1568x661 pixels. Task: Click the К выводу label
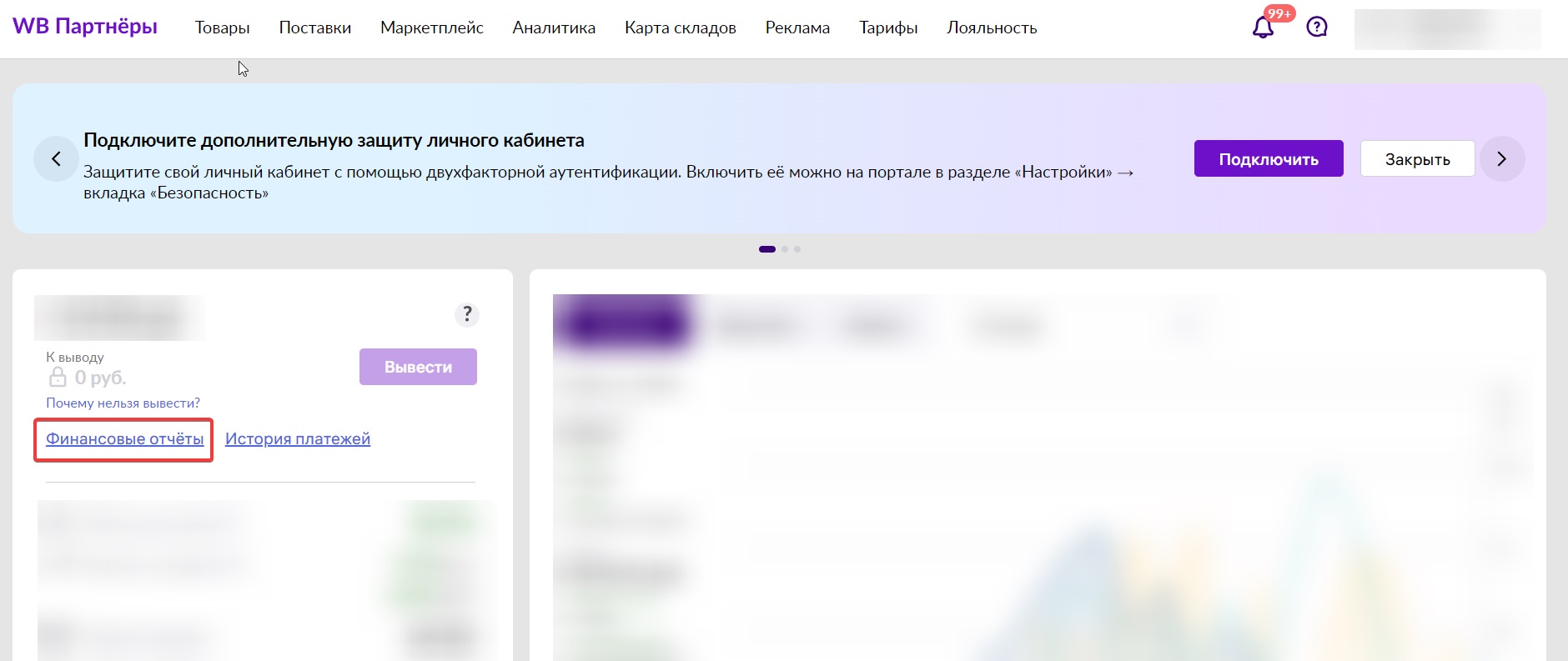75,358
